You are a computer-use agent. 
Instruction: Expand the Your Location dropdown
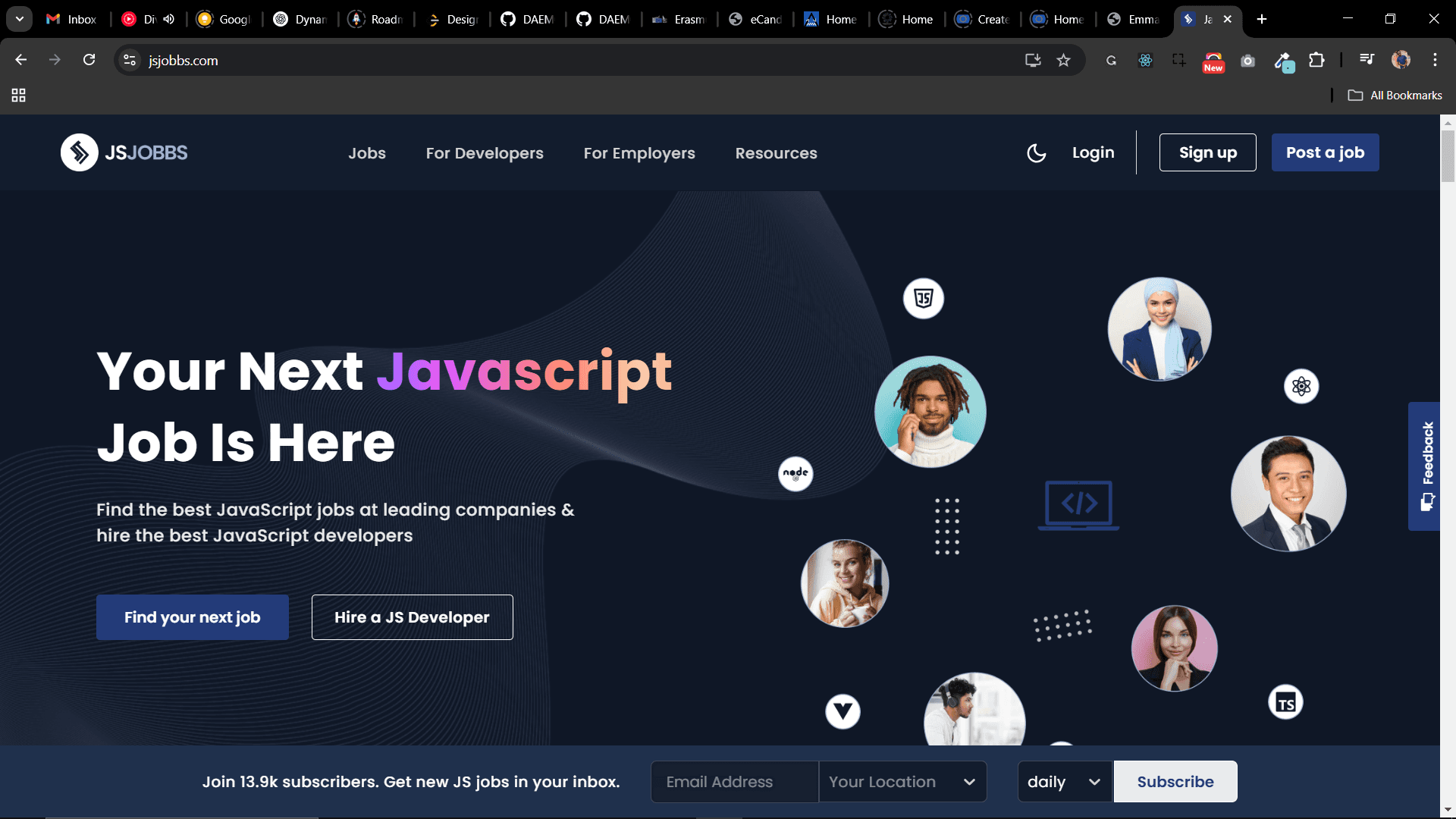point(902,782)
